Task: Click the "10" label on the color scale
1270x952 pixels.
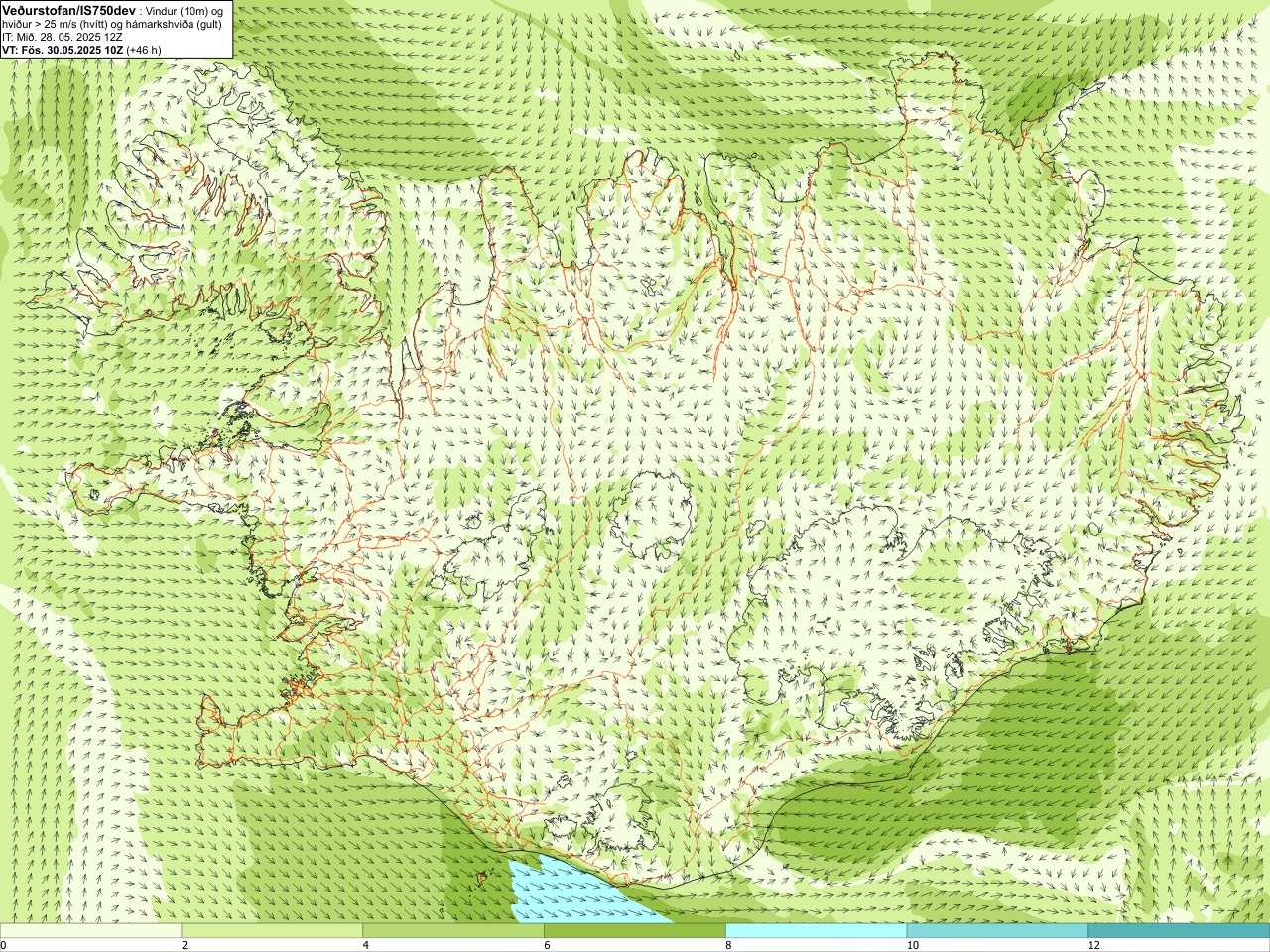Action: click(912, 945)
